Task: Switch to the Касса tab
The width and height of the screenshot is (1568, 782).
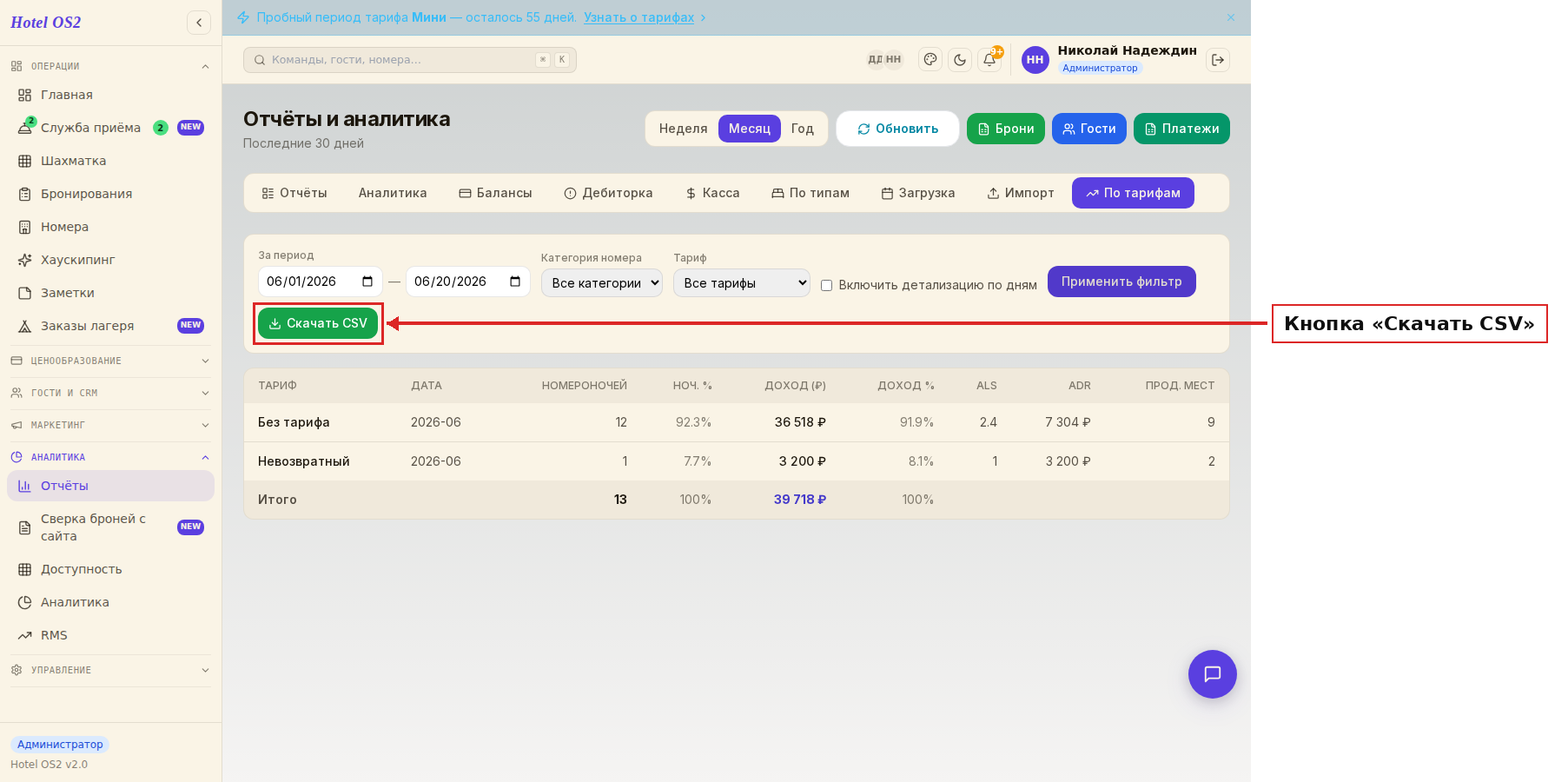Action: click(x=712, y=193)
